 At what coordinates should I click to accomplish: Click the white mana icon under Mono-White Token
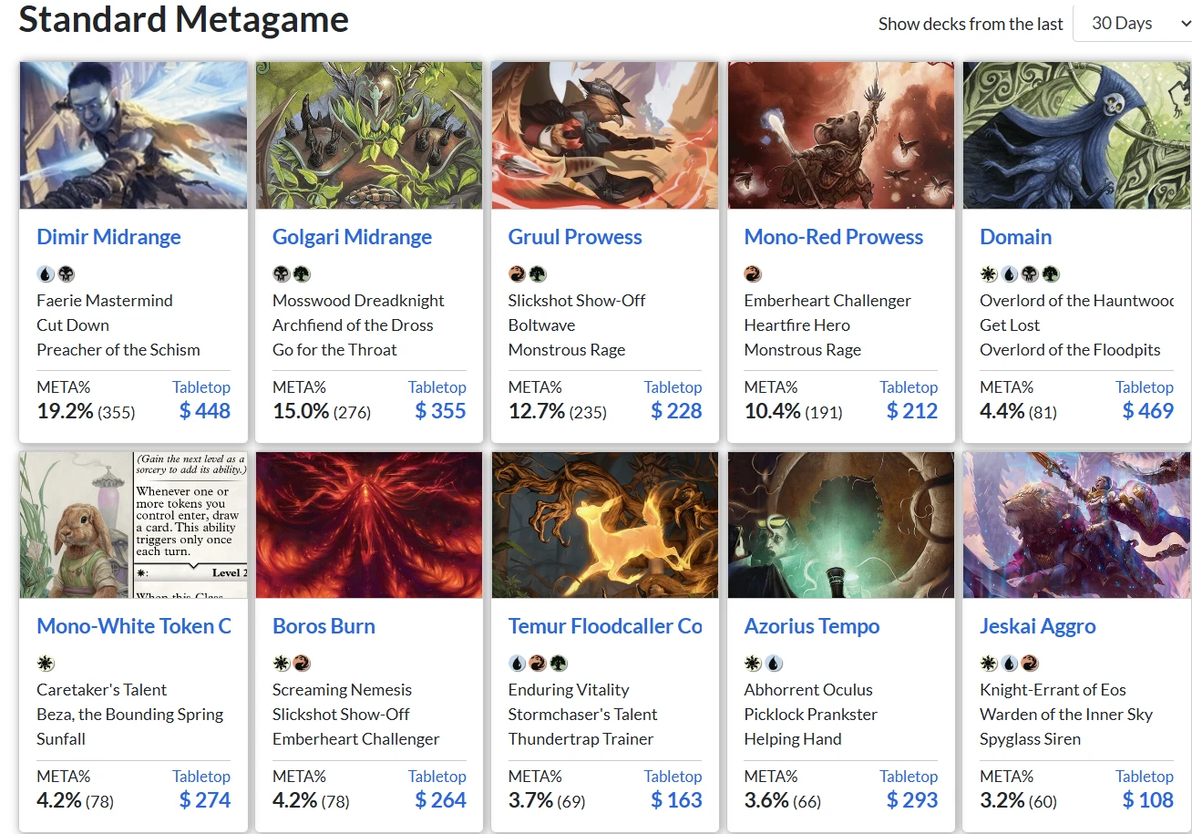click(45, 663)
